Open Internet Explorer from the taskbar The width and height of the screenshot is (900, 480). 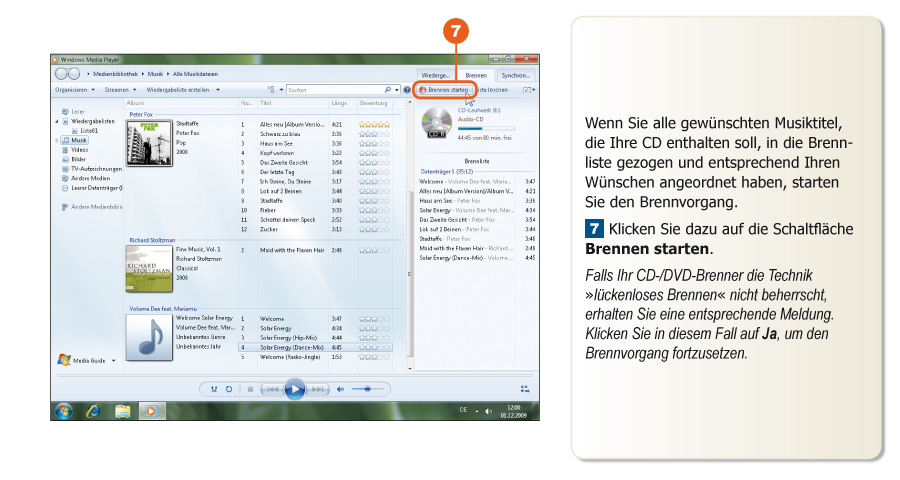click(x=93, y=410)
